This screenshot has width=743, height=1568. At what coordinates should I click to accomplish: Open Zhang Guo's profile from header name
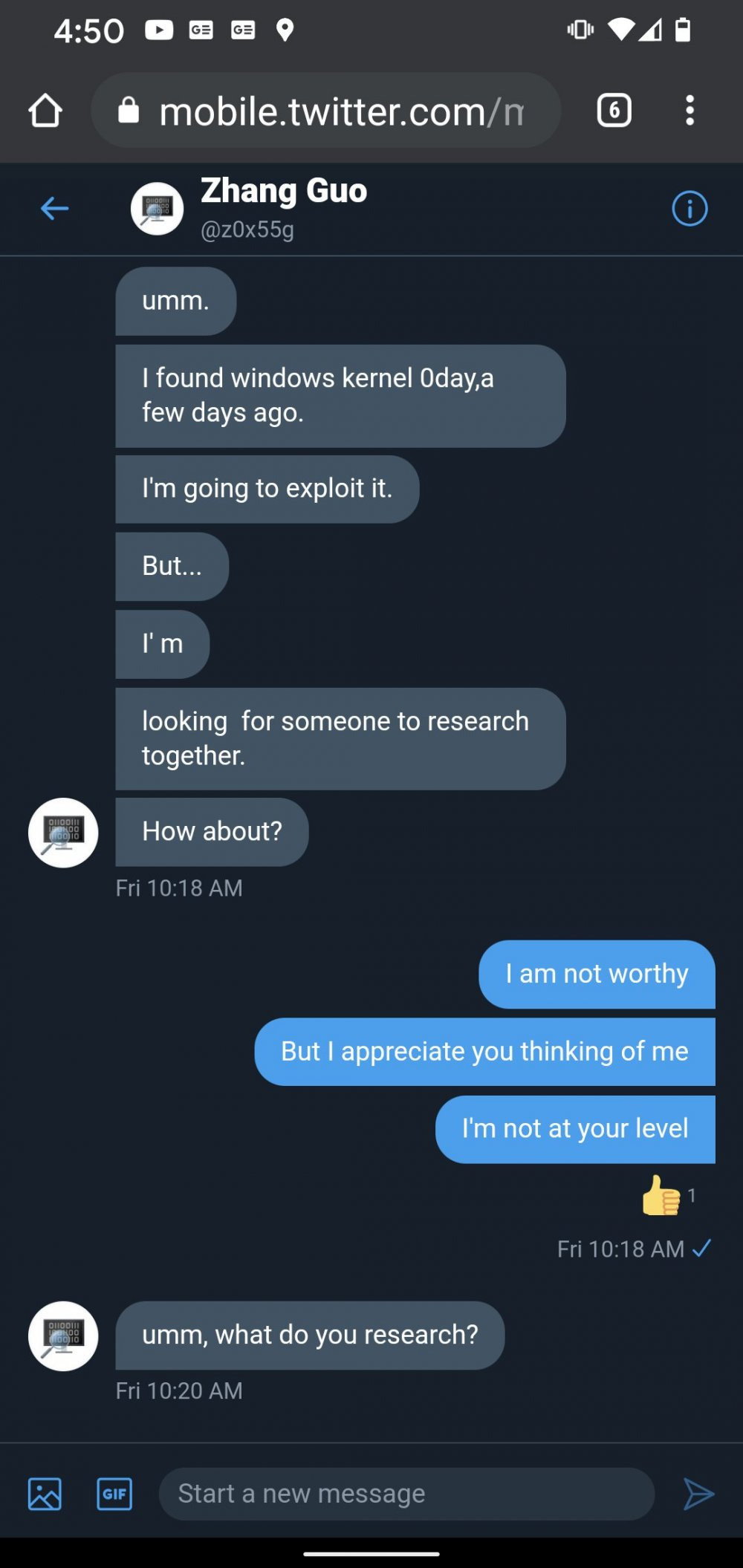284,191
